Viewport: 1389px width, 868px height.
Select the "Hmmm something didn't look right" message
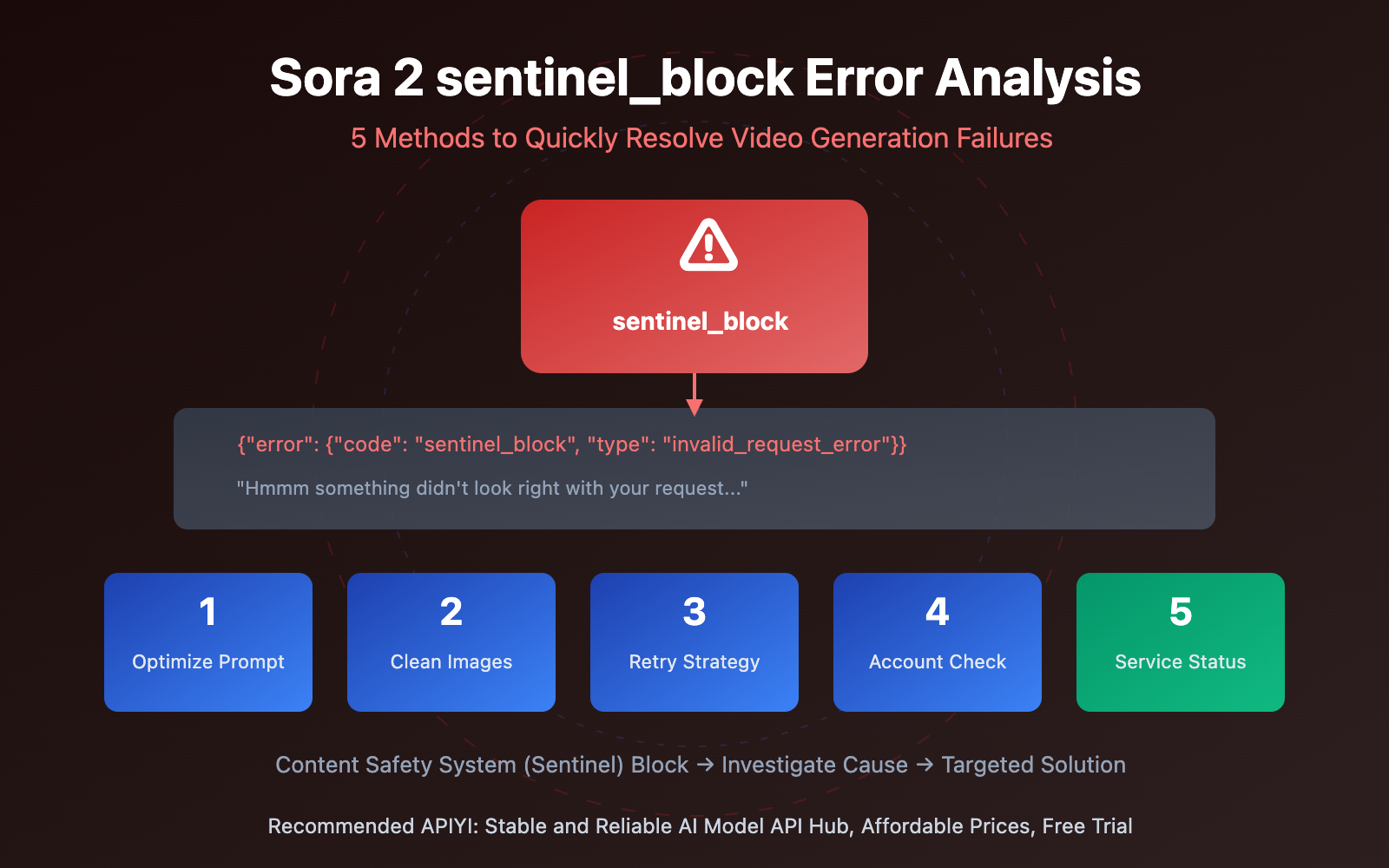(491, 489)
